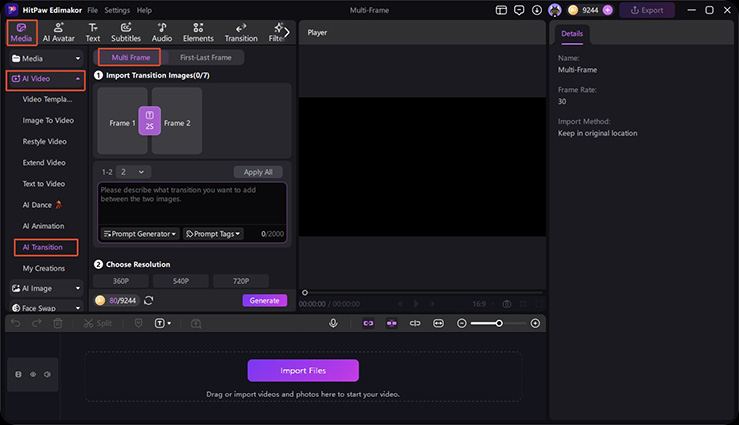
Task: Open the text type dropdown in timeline toolbar
Action: click(x=163, y=323)
